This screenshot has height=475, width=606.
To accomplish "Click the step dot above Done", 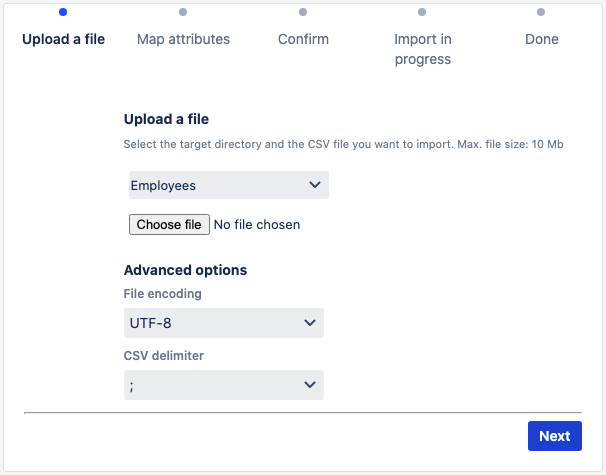I will (x=541, y=12).
